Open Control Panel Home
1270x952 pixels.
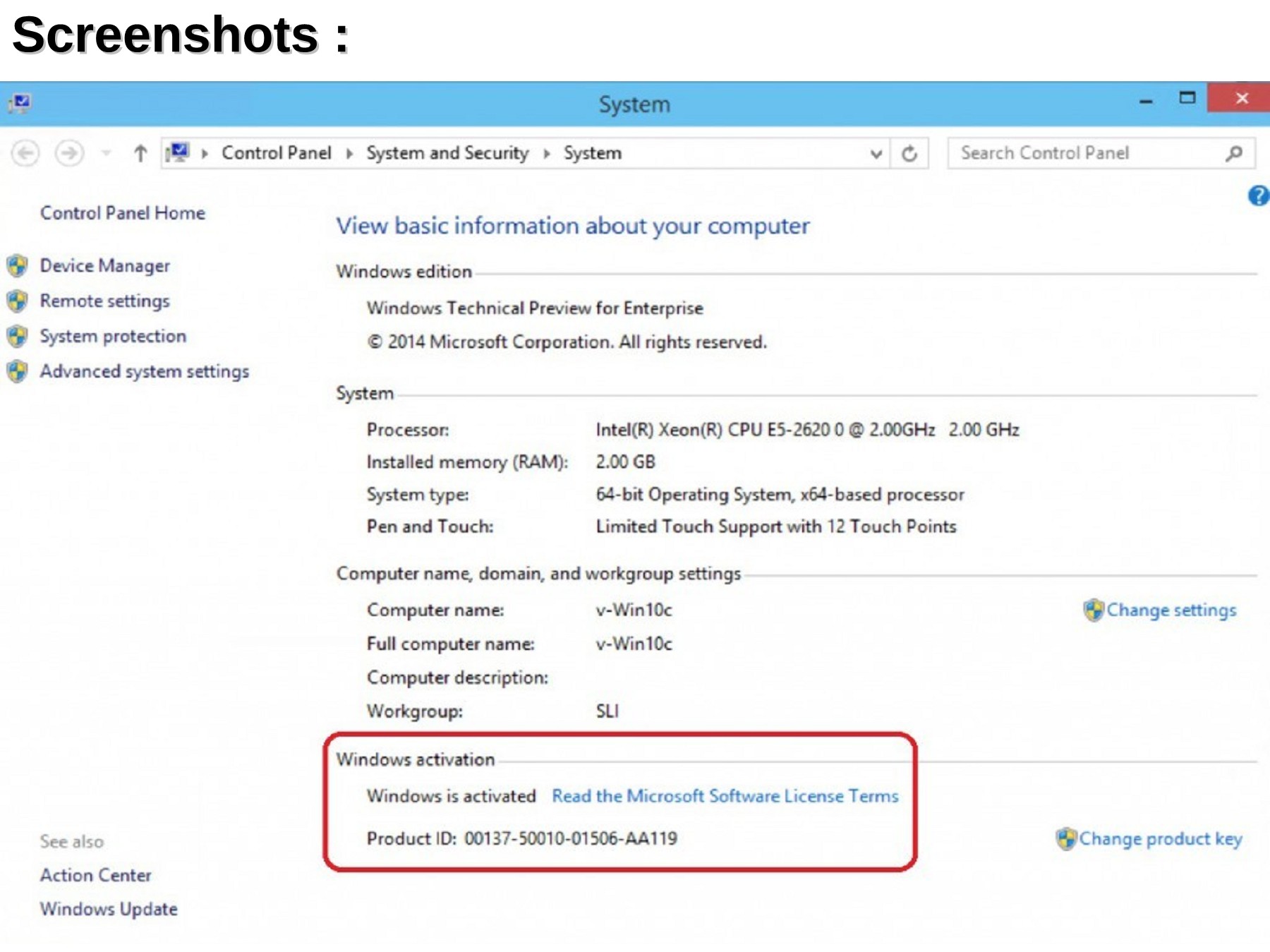[x=123, y=213]
